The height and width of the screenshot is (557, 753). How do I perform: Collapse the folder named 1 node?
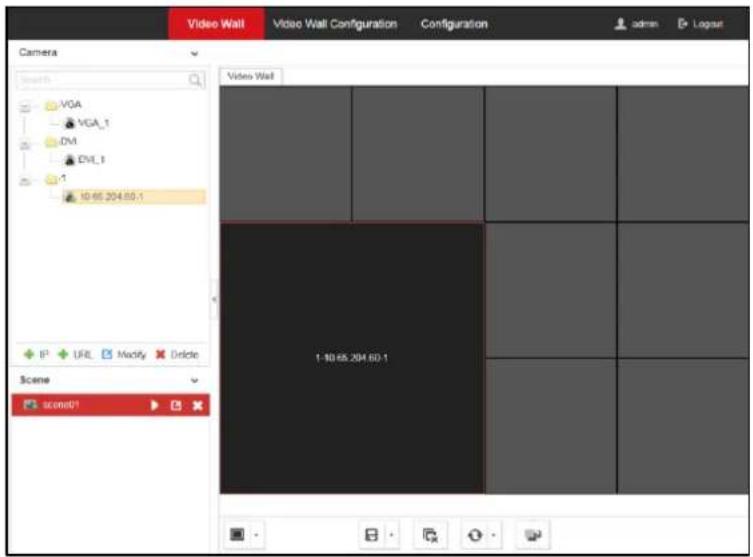[x=25, y=181]
